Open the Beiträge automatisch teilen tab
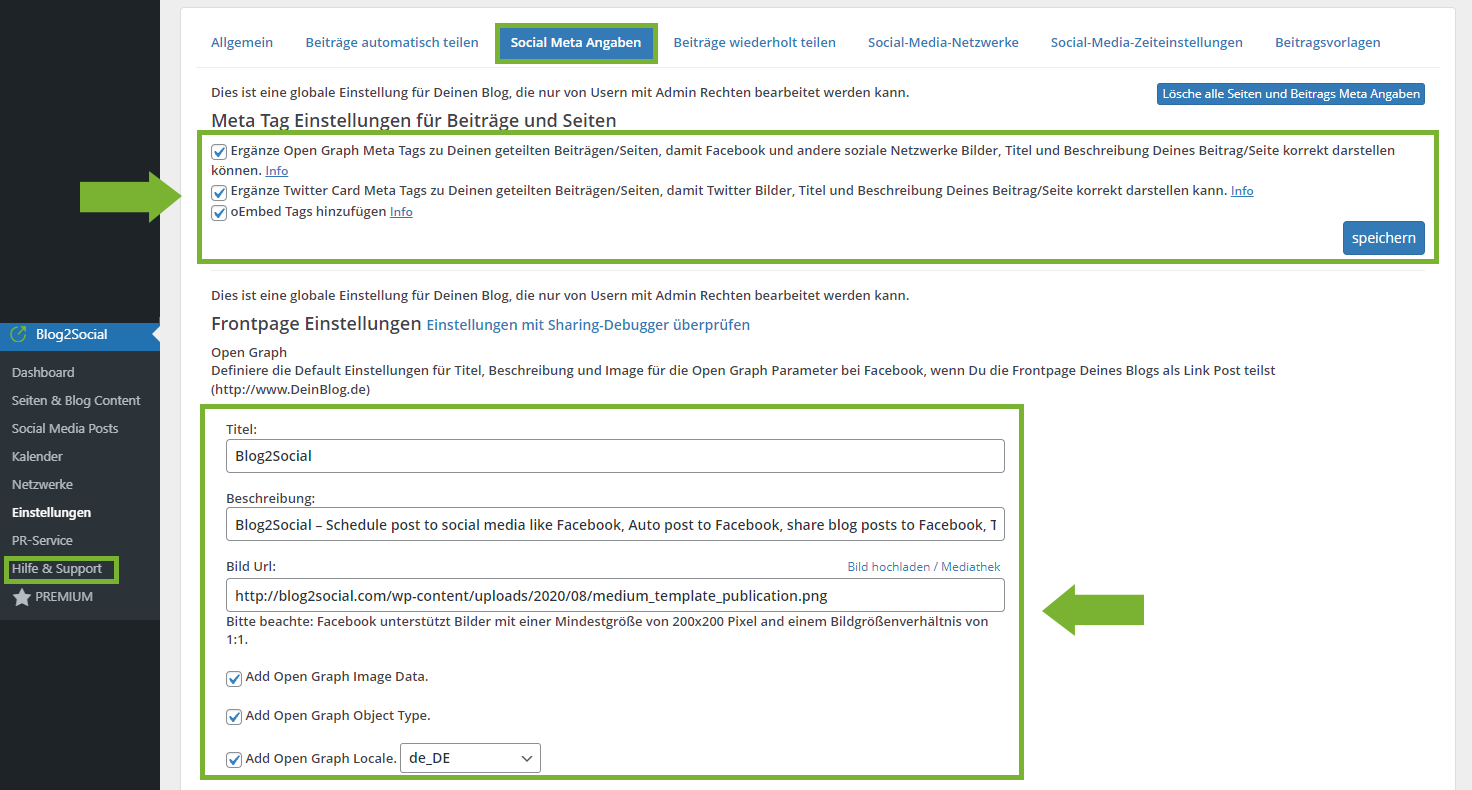 (x=392, y=43)
